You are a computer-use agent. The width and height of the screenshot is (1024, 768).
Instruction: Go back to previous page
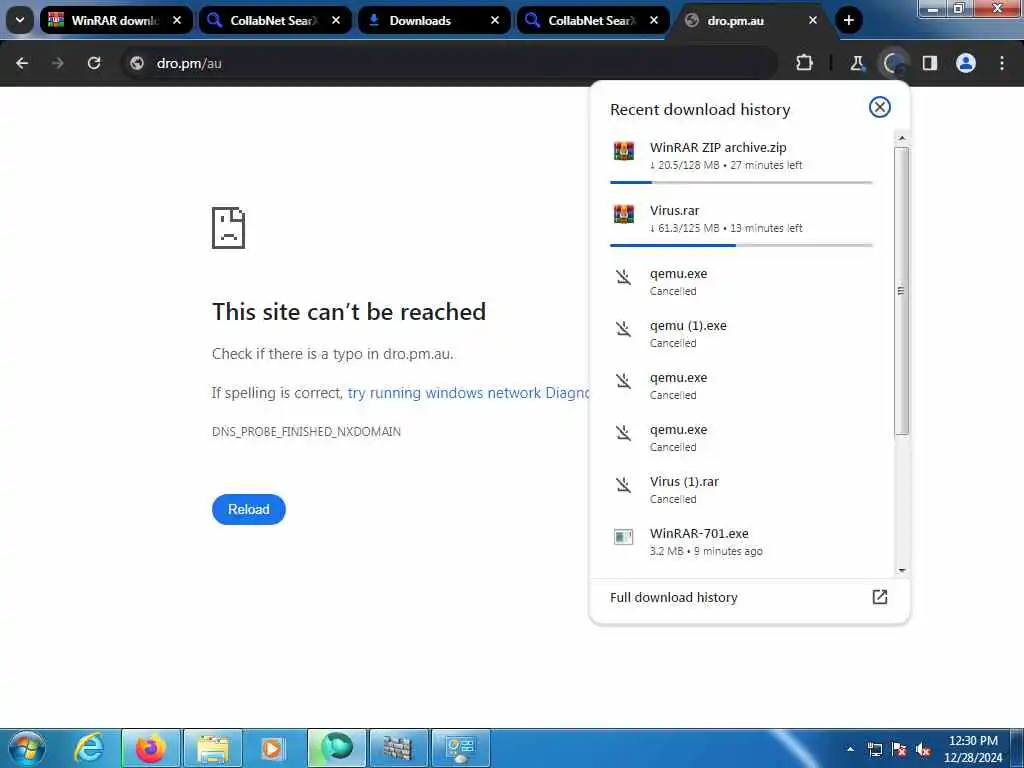[x=22, y=63]
